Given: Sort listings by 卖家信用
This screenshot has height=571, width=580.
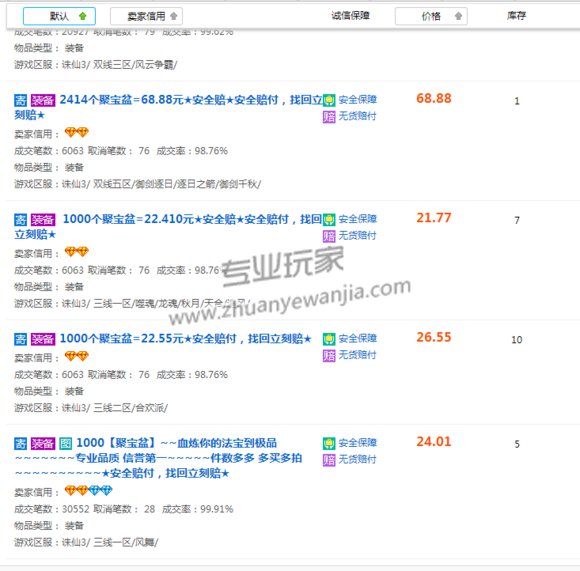Looking at the screenshot, I should pyautogui.click(x=146, y=16).
